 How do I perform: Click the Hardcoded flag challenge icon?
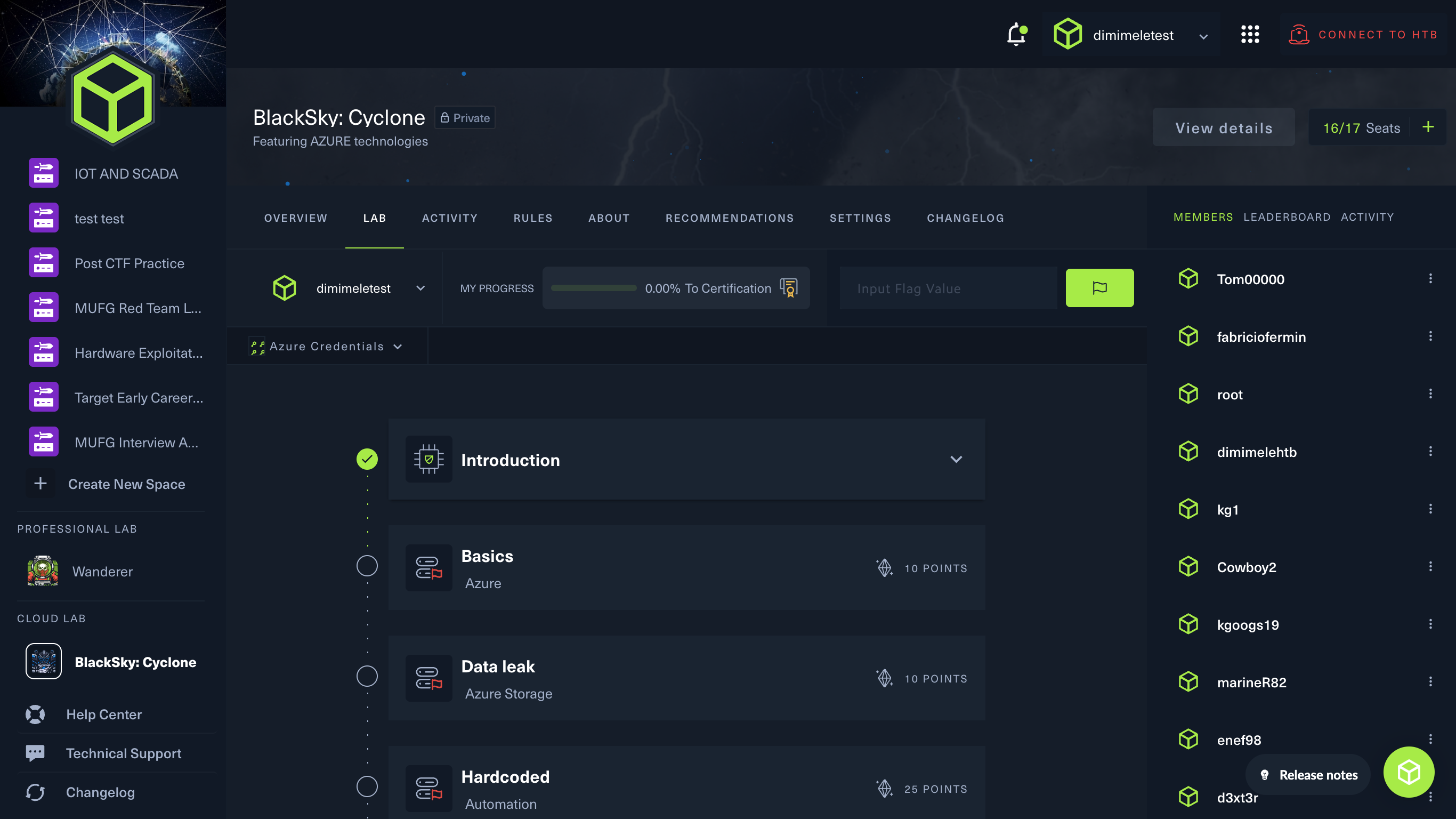pos(428,788)
